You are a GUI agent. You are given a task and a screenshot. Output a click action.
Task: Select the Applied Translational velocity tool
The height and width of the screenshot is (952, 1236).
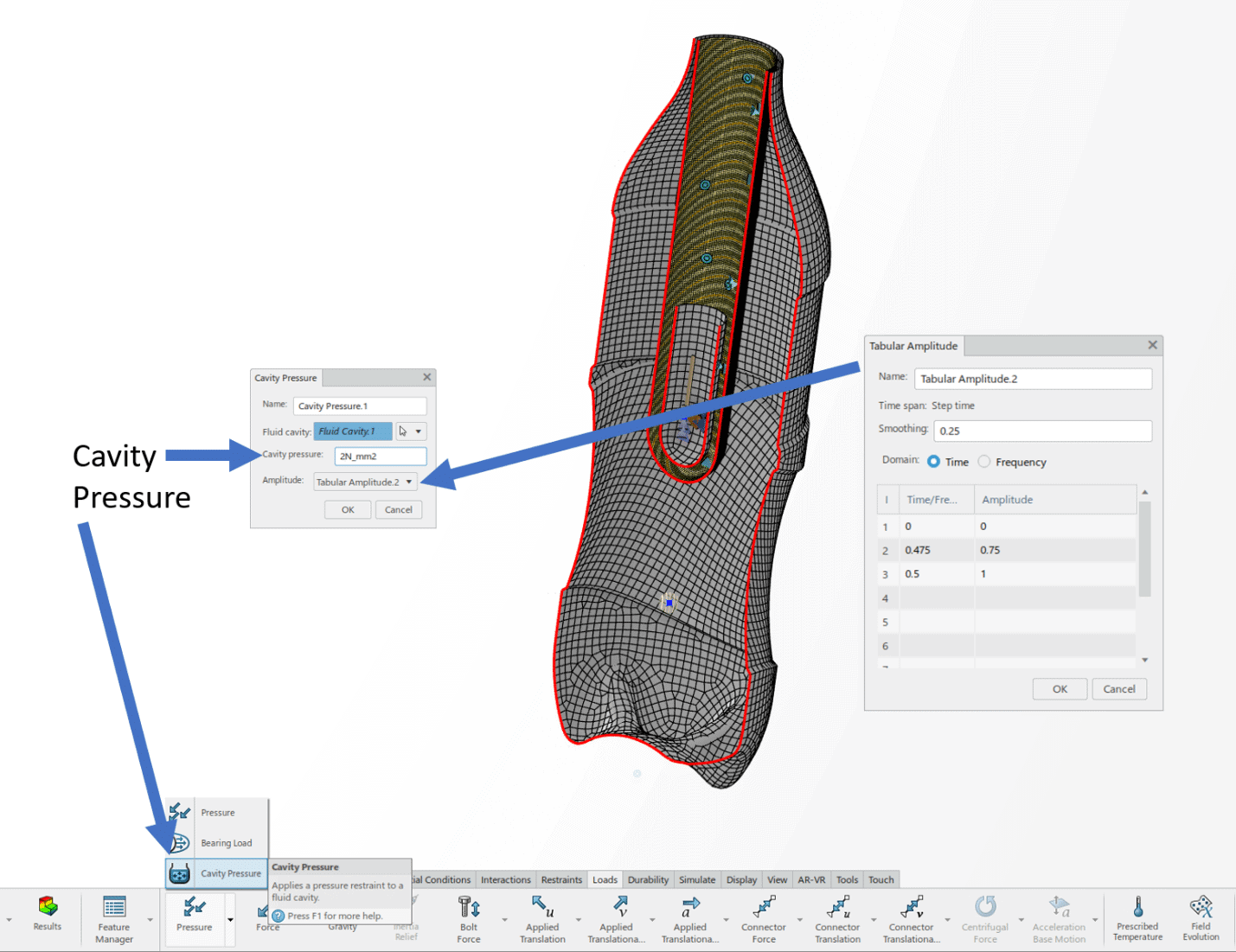click(617, 919)
